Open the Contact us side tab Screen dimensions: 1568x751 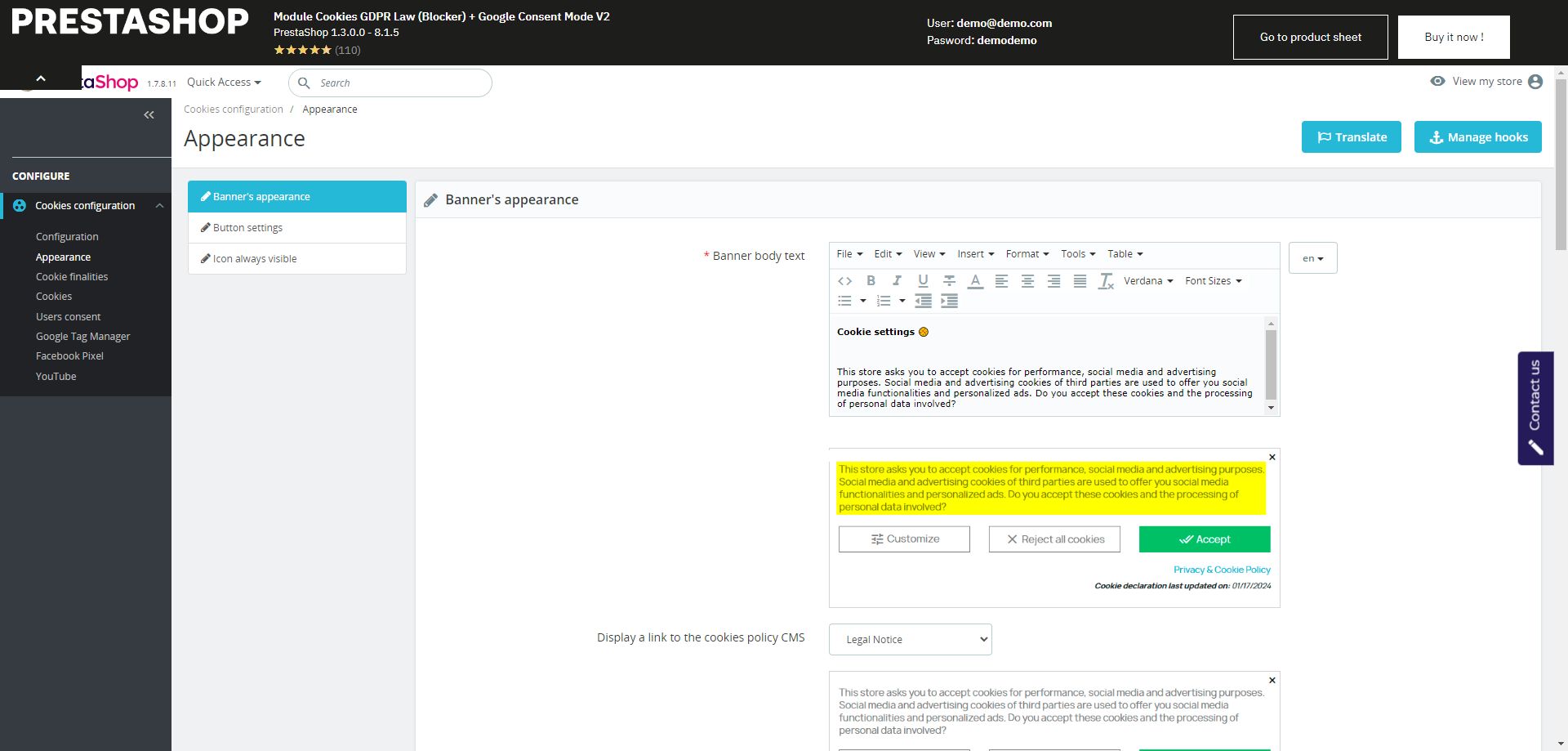[x=1535, y=409]
